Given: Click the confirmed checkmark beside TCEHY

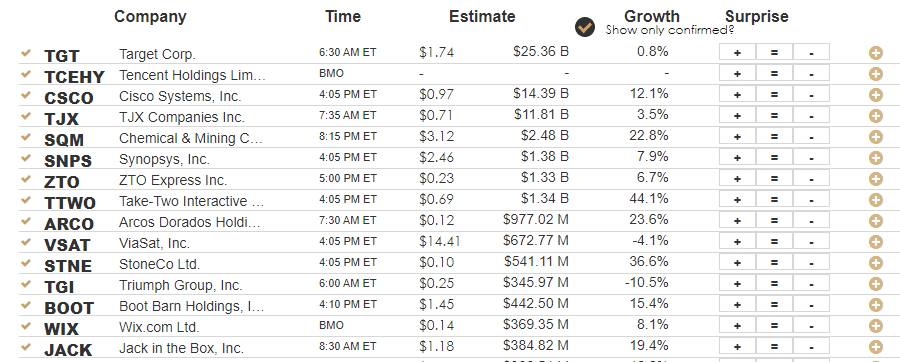Looking at the screenshot, I should click(x=25, y=74).
